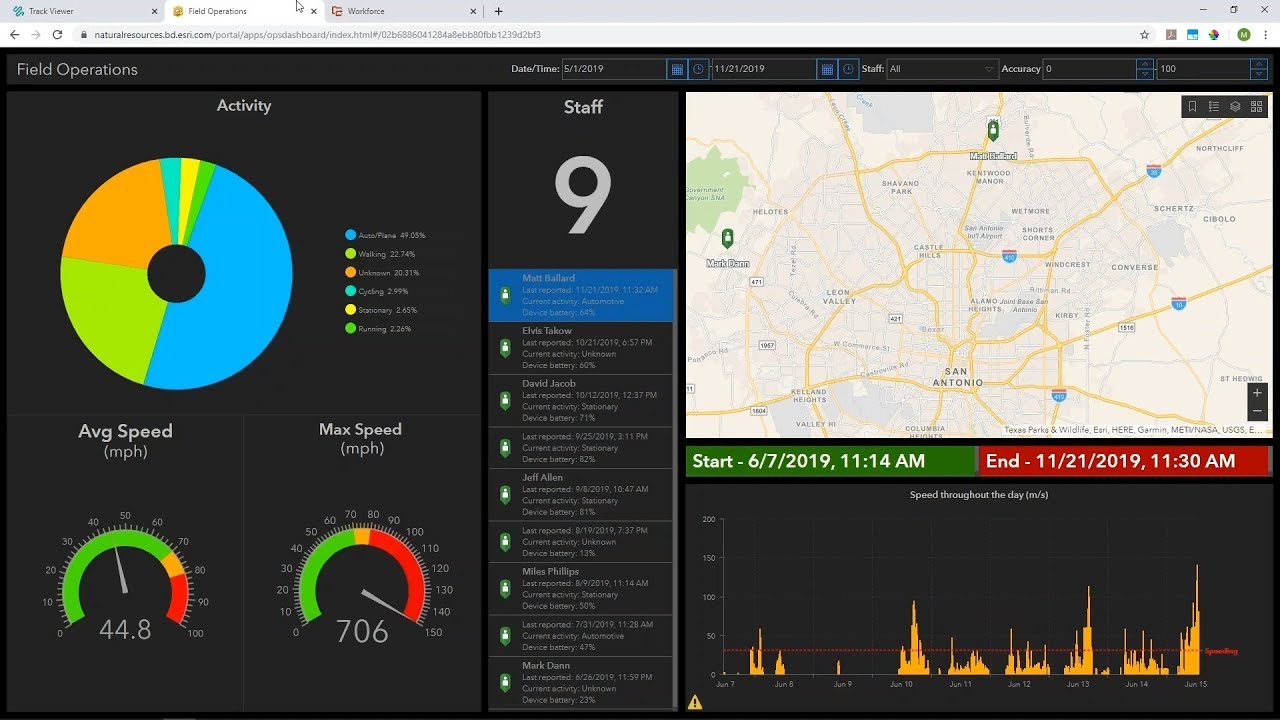Select staff row last reported 8/19/2019
The height and width of the screenshot is (720, 1280).
[x=582, y=542]
